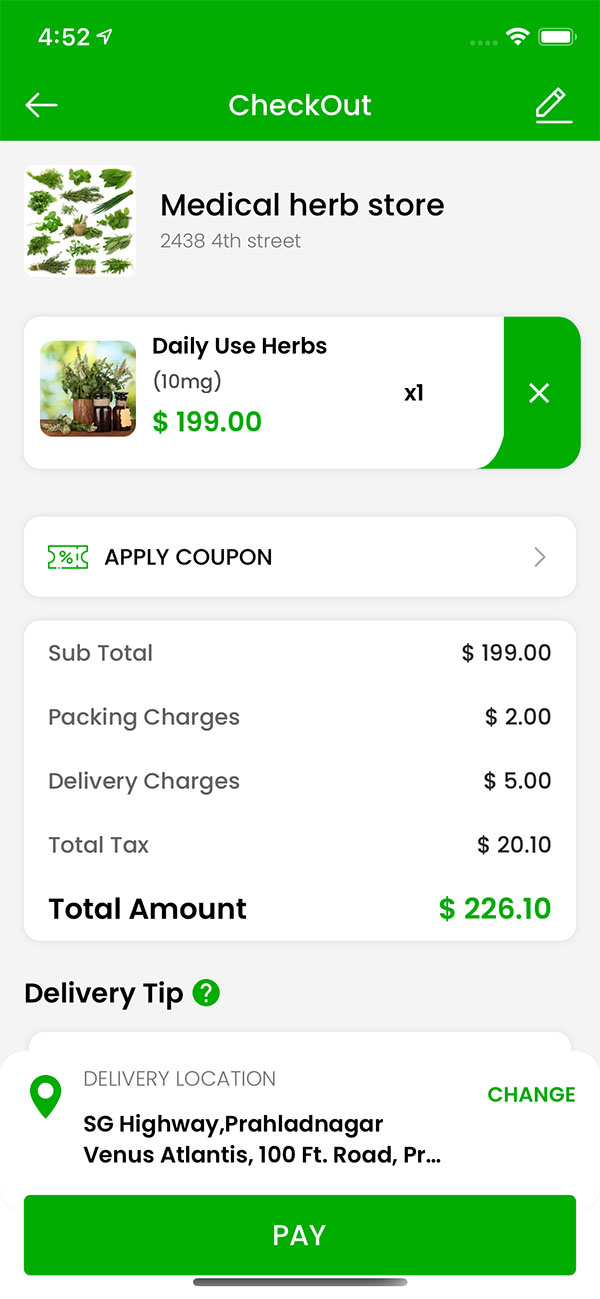Tap the x1 quantity indicator
Screen dimensions: 600x1299
coord(414,393)
